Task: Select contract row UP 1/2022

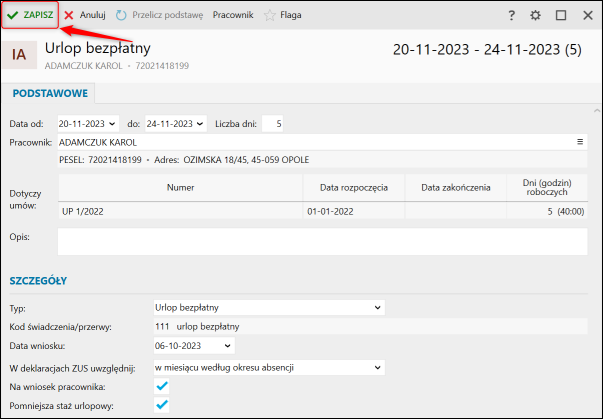Action: click(323, 211)
